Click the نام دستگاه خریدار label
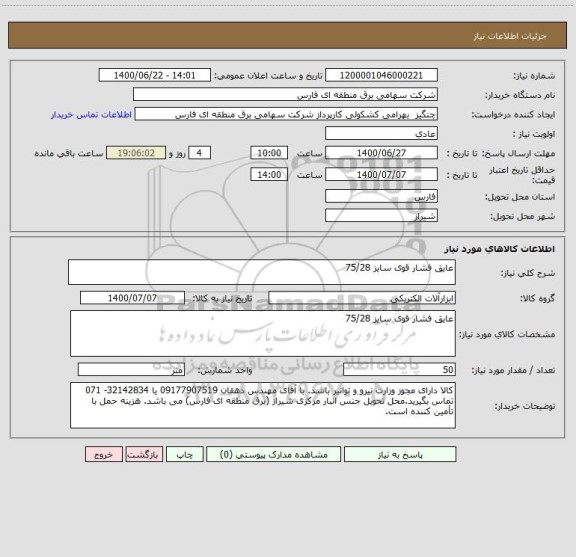Viewport: 576px width, 557px height. click(520, 95)
